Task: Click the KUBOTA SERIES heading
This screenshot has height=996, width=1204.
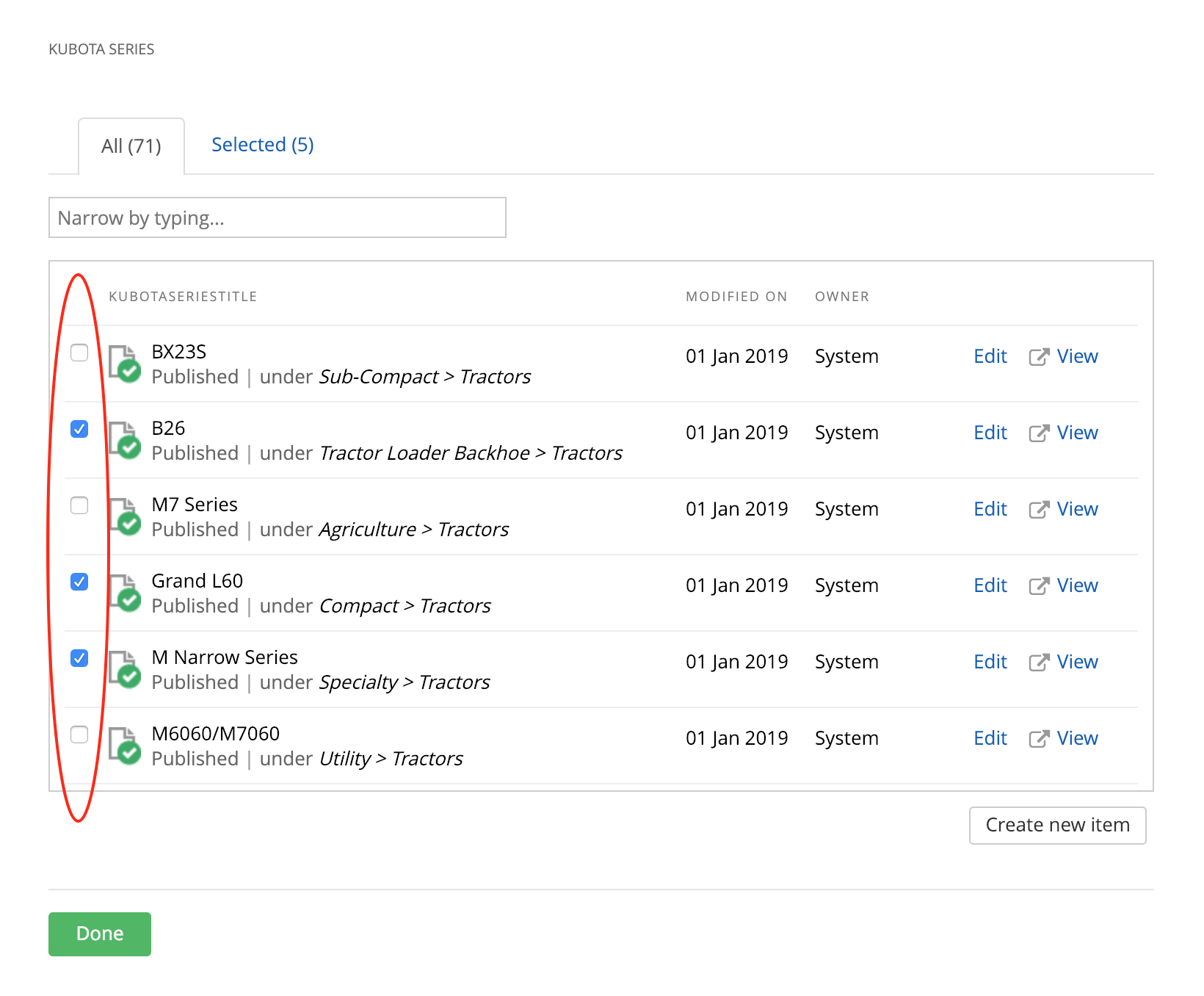Action: (x=101, y=49)
